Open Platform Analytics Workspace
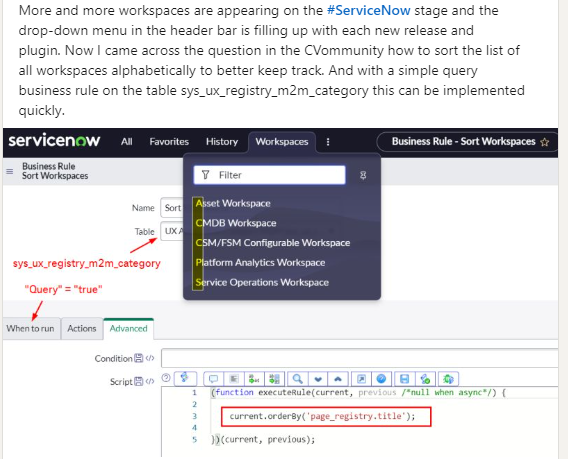Viewport: 568px width, 459px height. point(260,262)
